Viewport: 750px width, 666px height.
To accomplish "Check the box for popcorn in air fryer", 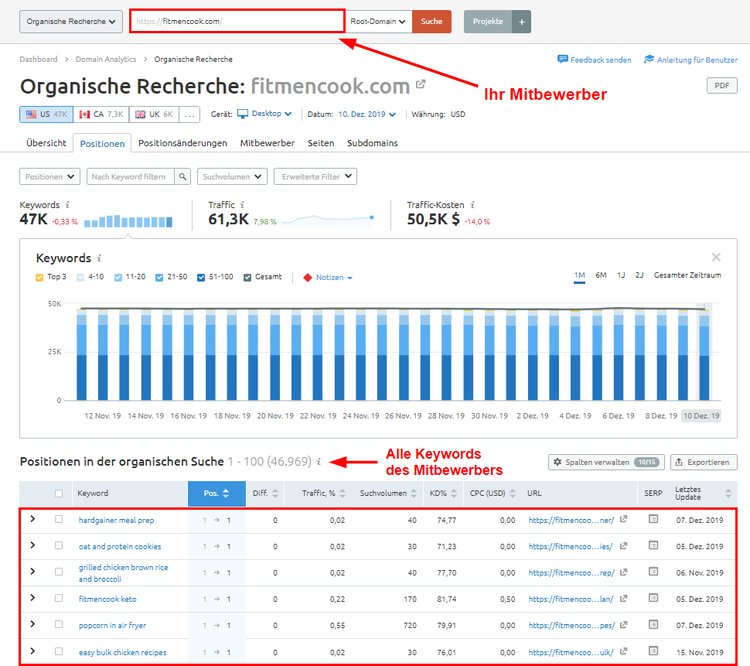I will tap(59, 624).
